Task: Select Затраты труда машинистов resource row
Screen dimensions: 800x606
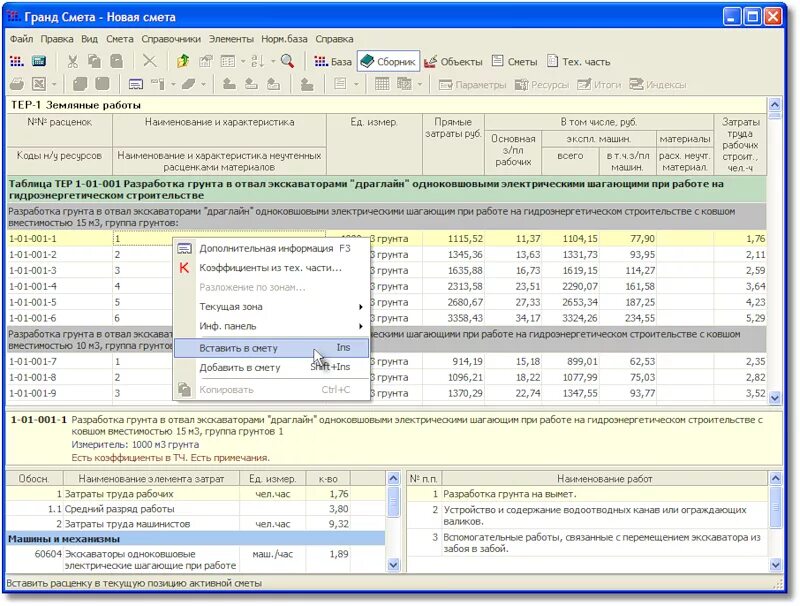Action: [x=196, y=523]
